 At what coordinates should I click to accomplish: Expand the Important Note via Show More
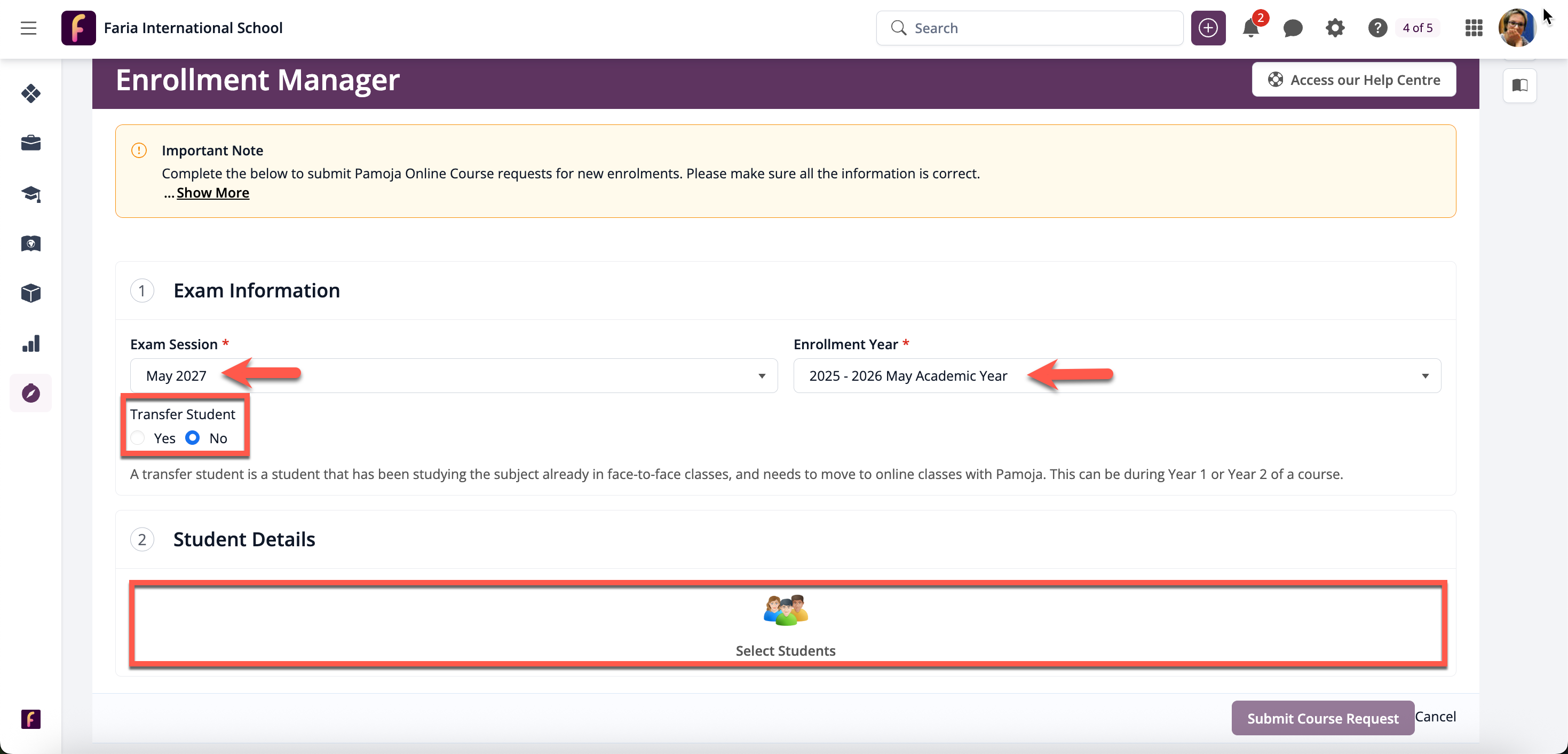click(x=212, y=193)
